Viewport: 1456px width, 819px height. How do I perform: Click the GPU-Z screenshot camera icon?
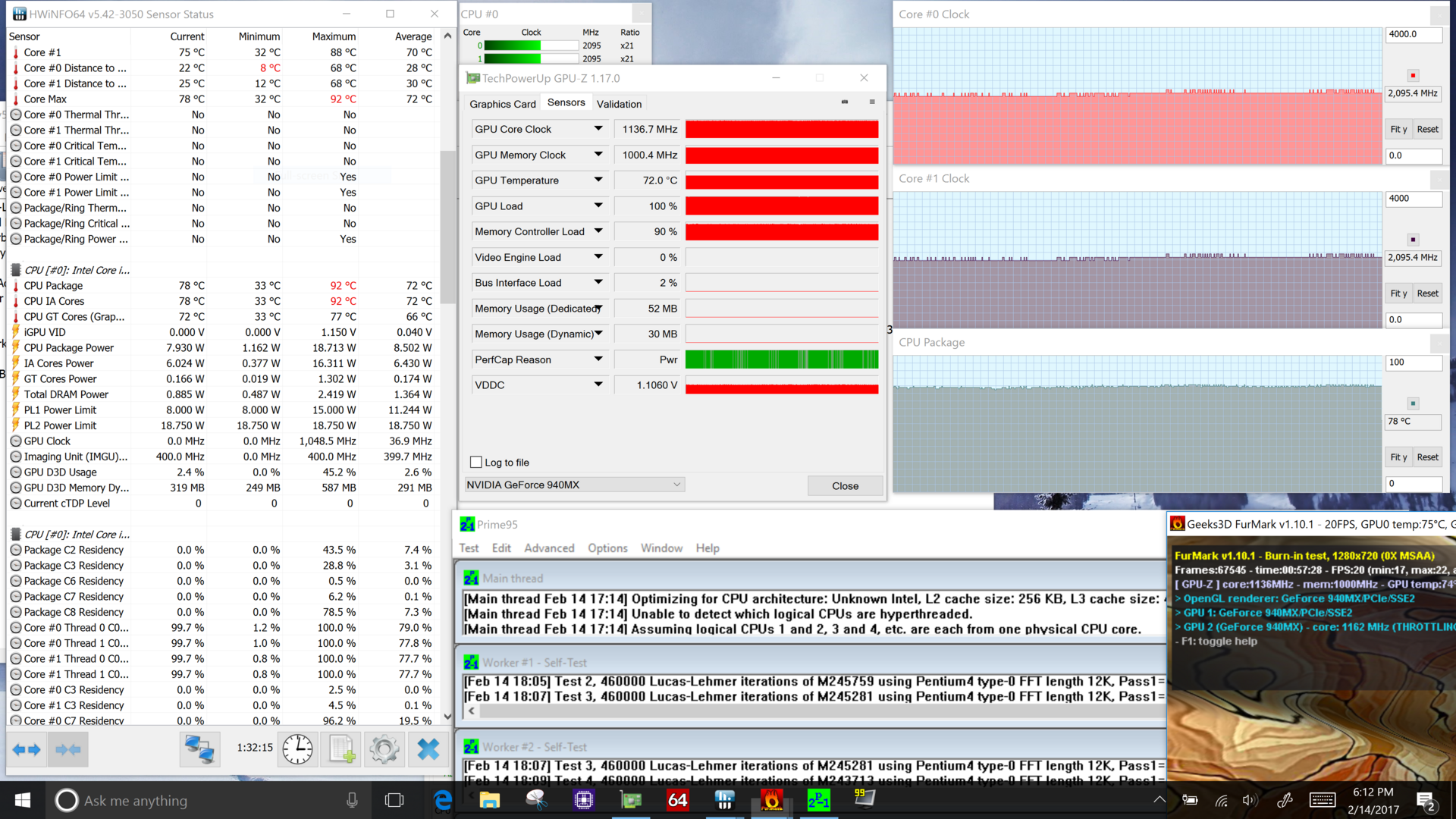845,102
